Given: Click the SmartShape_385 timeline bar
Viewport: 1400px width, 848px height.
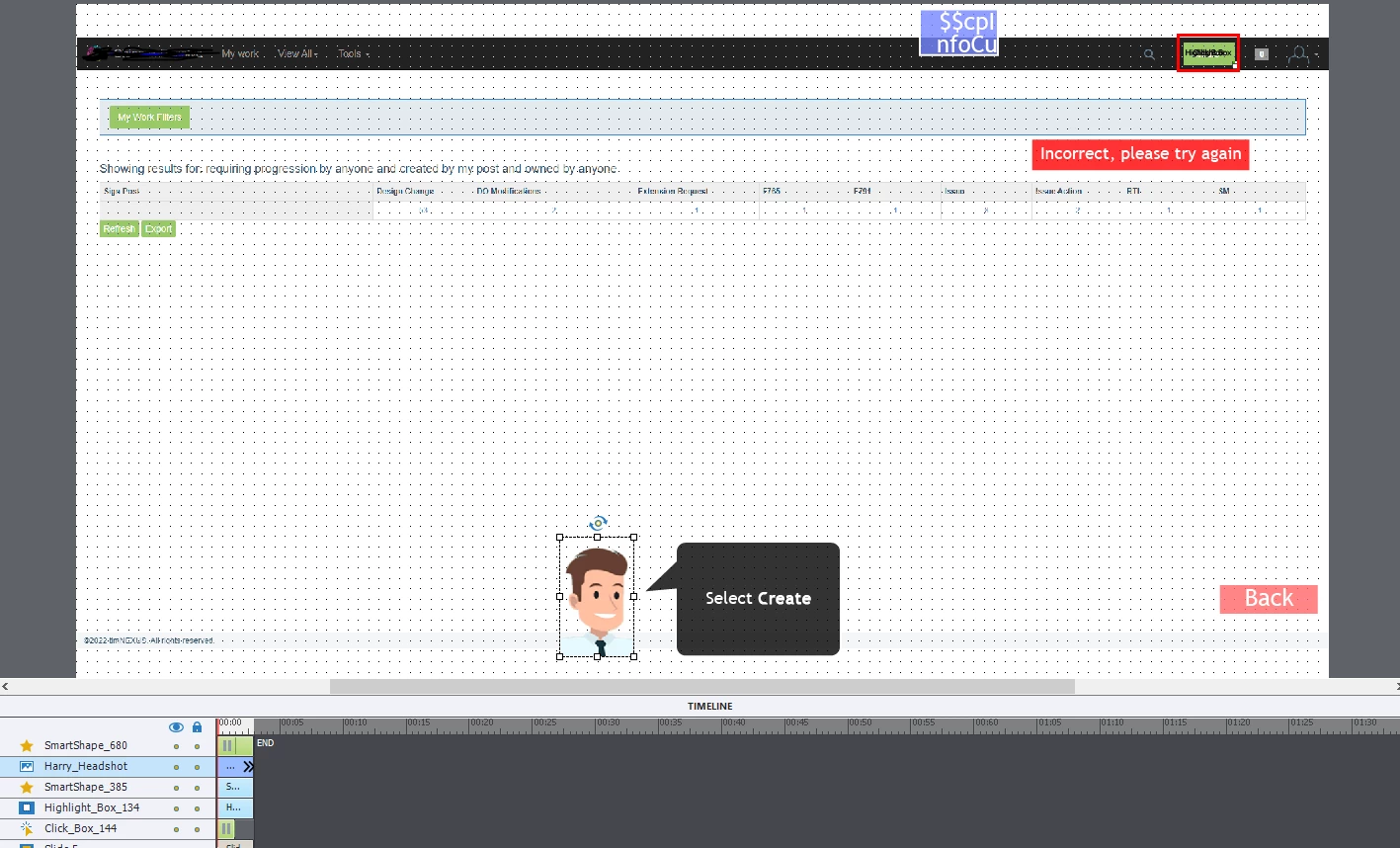Looking at the screenshot, I should pyautogui.click(x=235, y=787).
